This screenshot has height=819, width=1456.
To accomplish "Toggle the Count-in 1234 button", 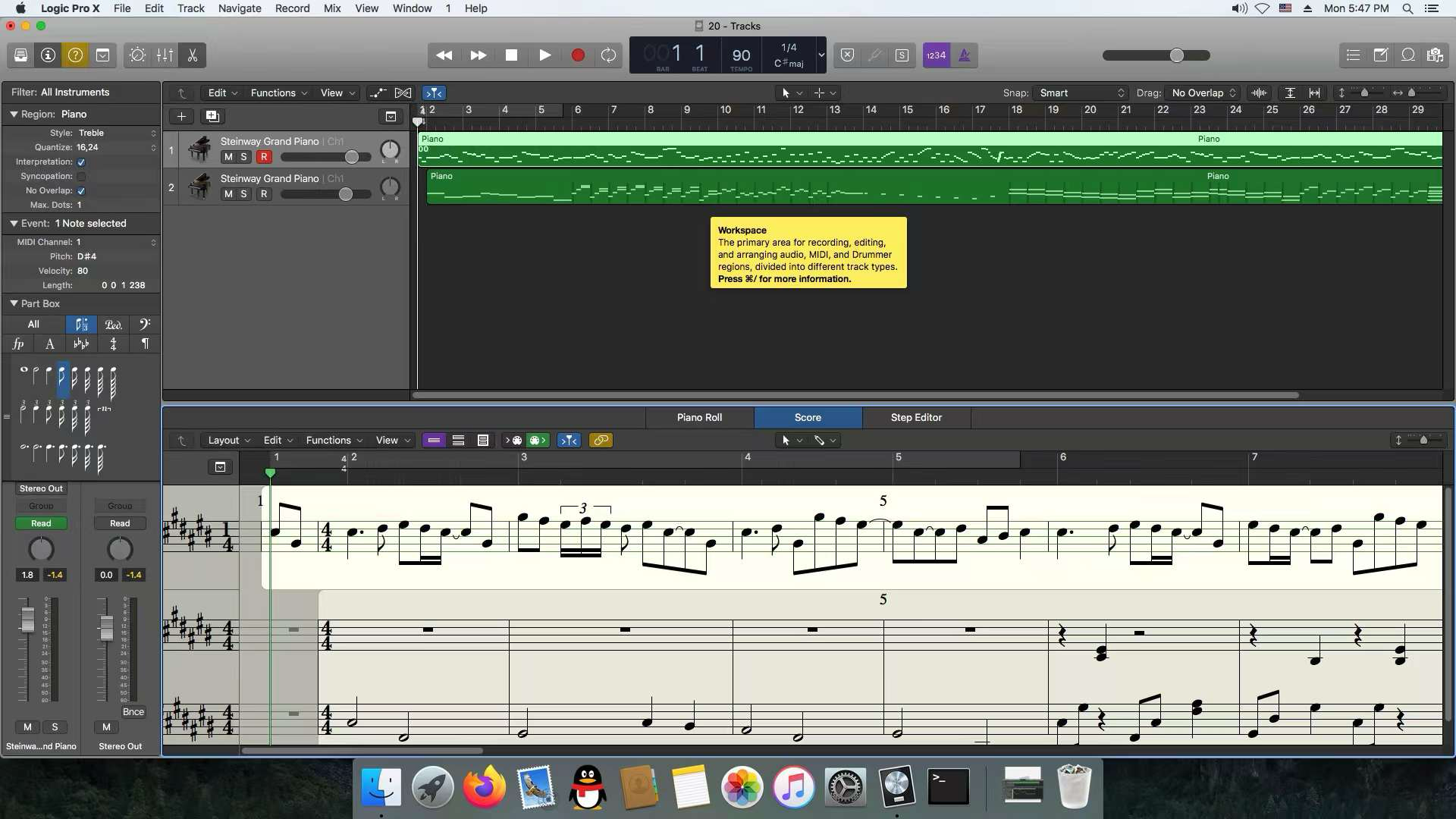I will click(936, 55).
